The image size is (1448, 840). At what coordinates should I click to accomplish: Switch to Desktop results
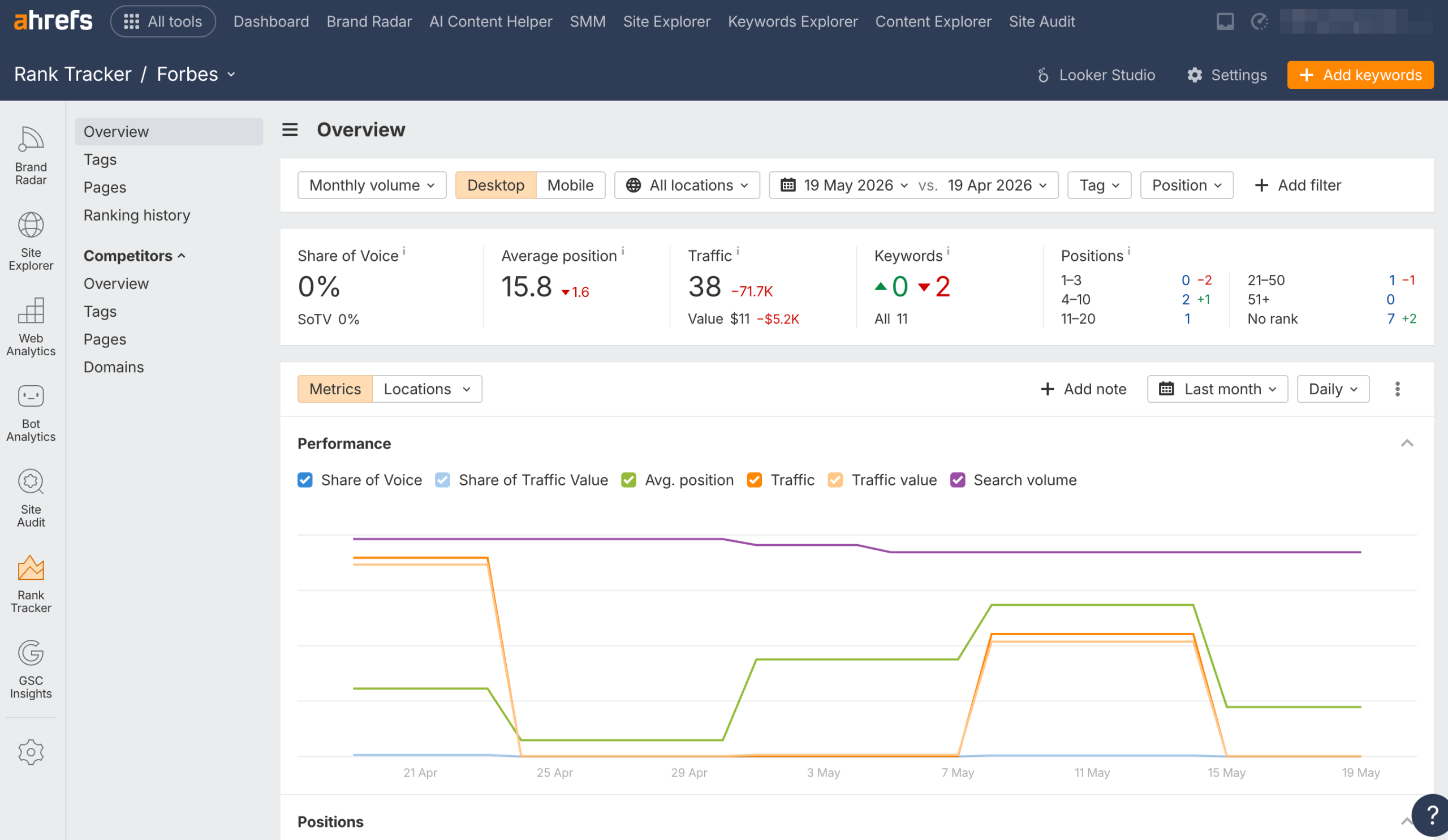click(x=496, y=185)
